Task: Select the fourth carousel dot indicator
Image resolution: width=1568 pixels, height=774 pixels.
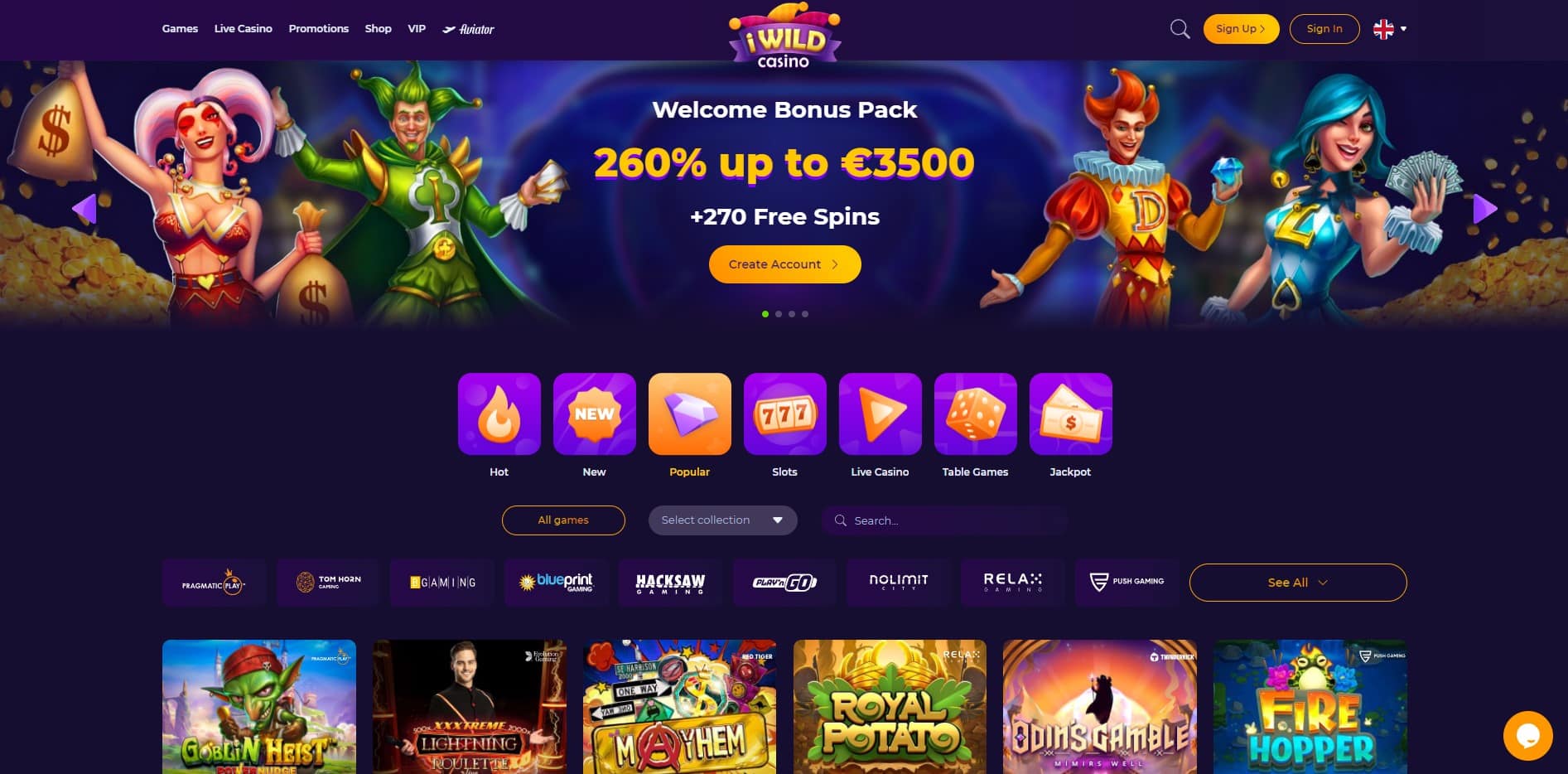Action: (x=805, y=314)
